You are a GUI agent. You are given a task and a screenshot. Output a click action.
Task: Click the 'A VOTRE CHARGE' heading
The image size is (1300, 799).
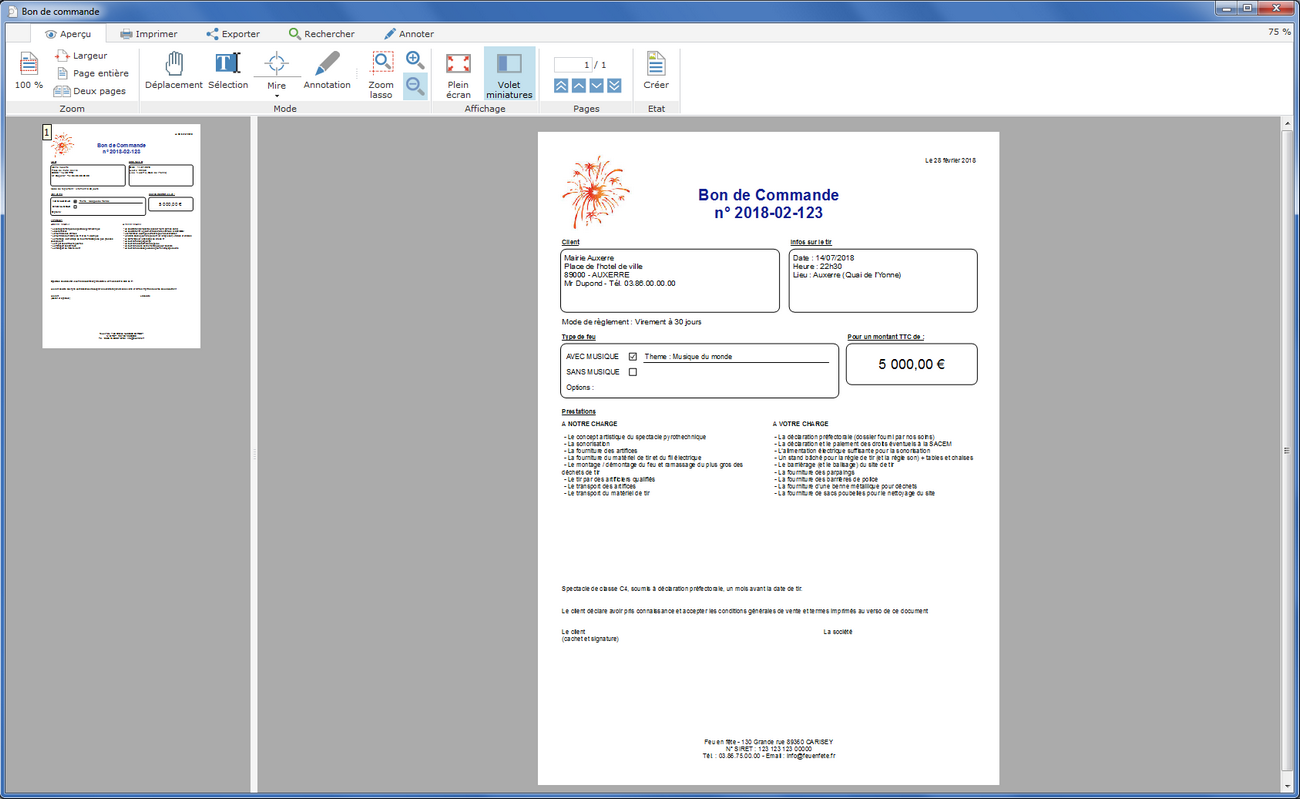point(801,424)
